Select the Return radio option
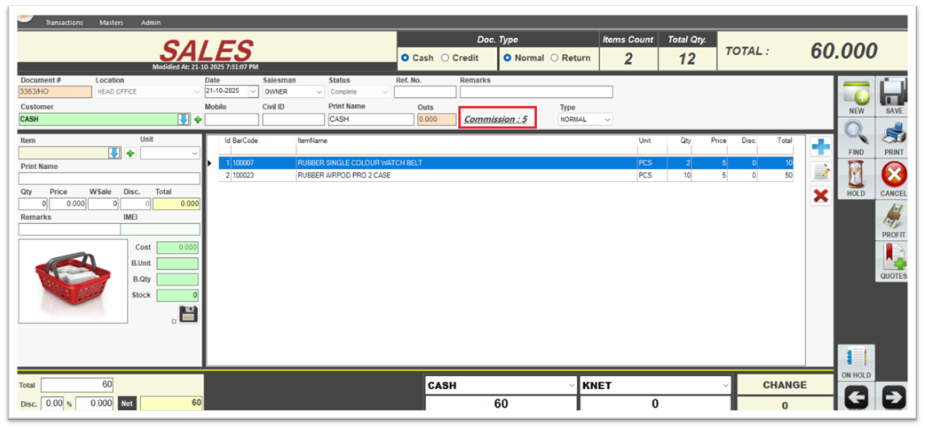 (555, 58)
